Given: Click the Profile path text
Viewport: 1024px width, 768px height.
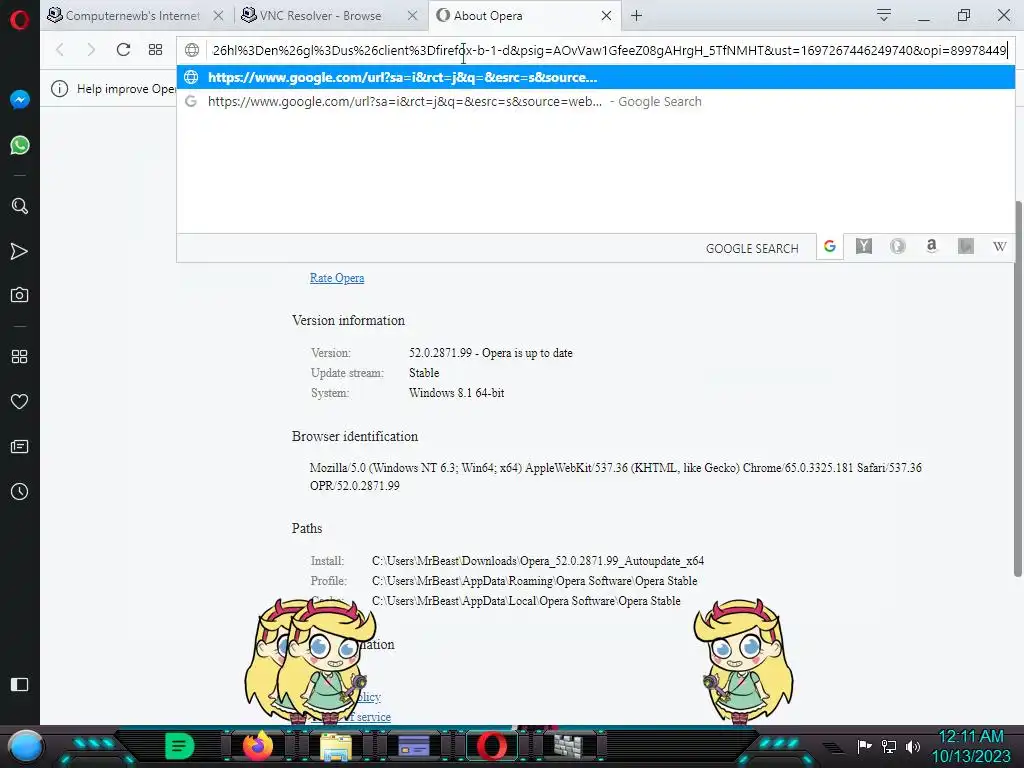Looking at the screenshot, I should pos(534,581).
